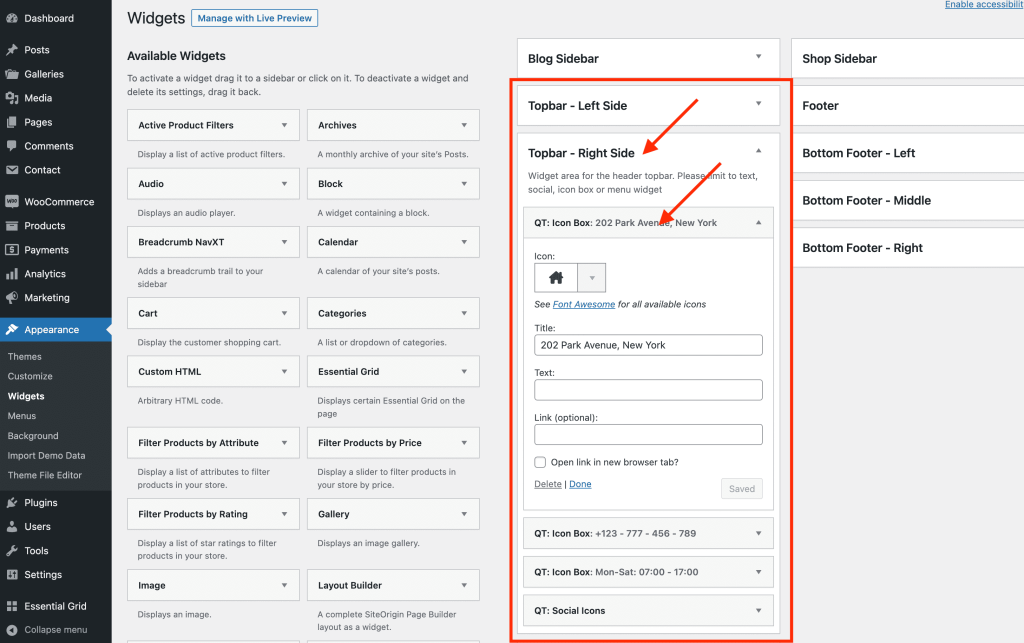This screenshot has width=1024, height=643.
Task: Follow the Font Awesome link
Action: (x=584, y=304)
